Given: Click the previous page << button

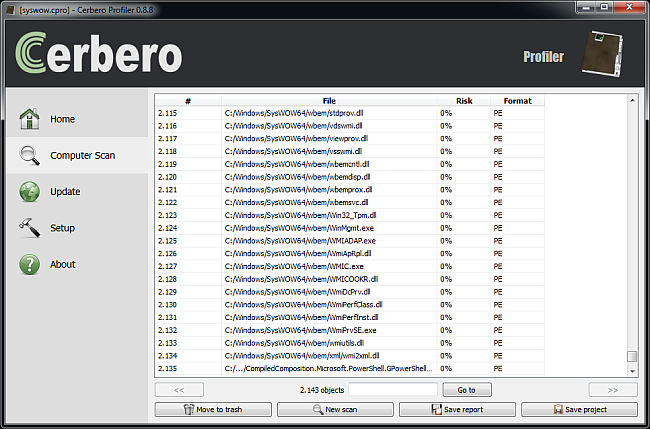Looking at the screenshot, I should (179, 390).
